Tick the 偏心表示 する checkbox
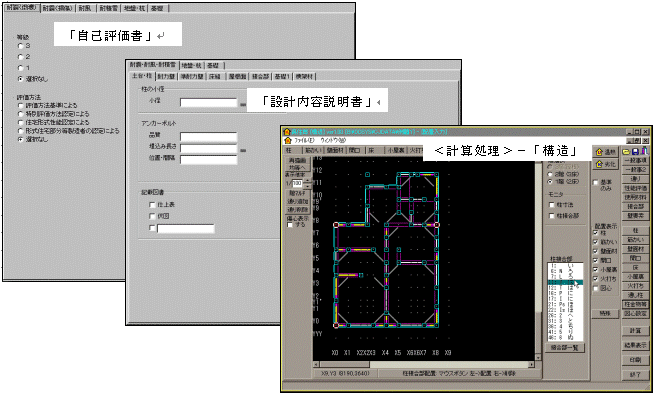This screenshot has width=655, height=395. (290, 225)
